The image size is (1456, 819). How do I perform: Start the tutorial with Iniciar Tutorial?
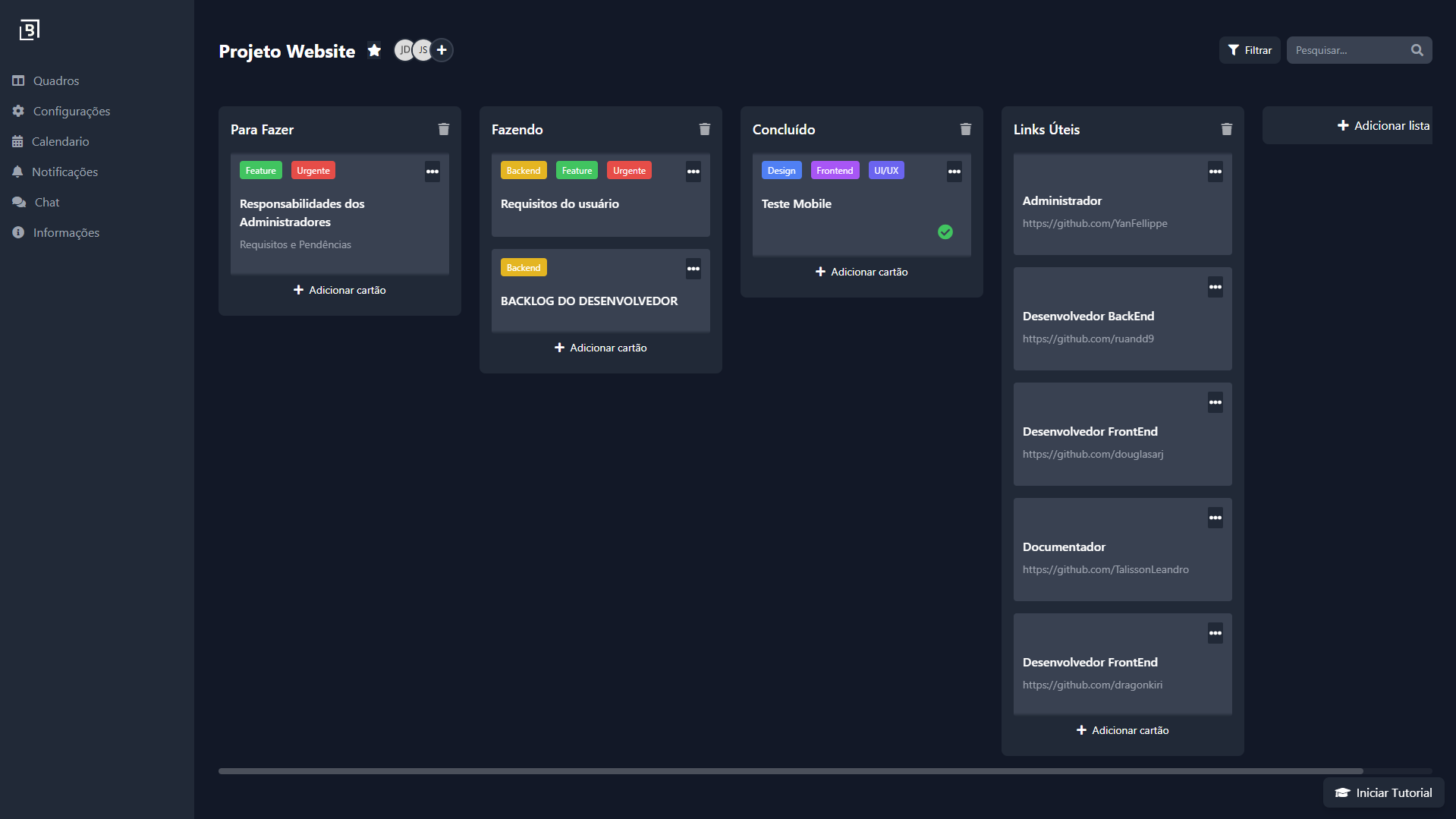[x=1384, y=792]
